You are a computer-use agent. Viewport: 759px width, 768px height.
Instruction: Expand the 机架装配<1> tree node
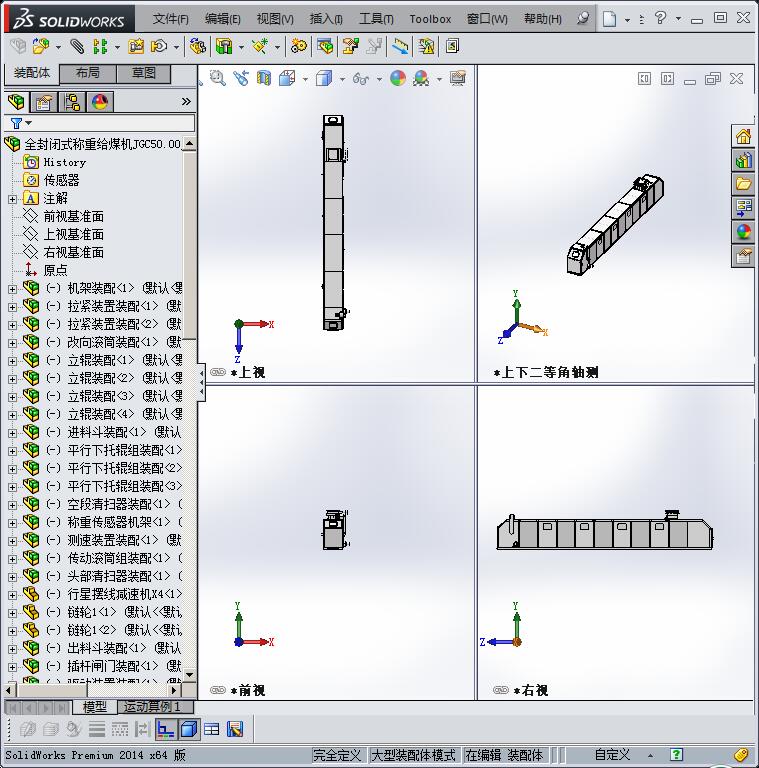(12, 289)
